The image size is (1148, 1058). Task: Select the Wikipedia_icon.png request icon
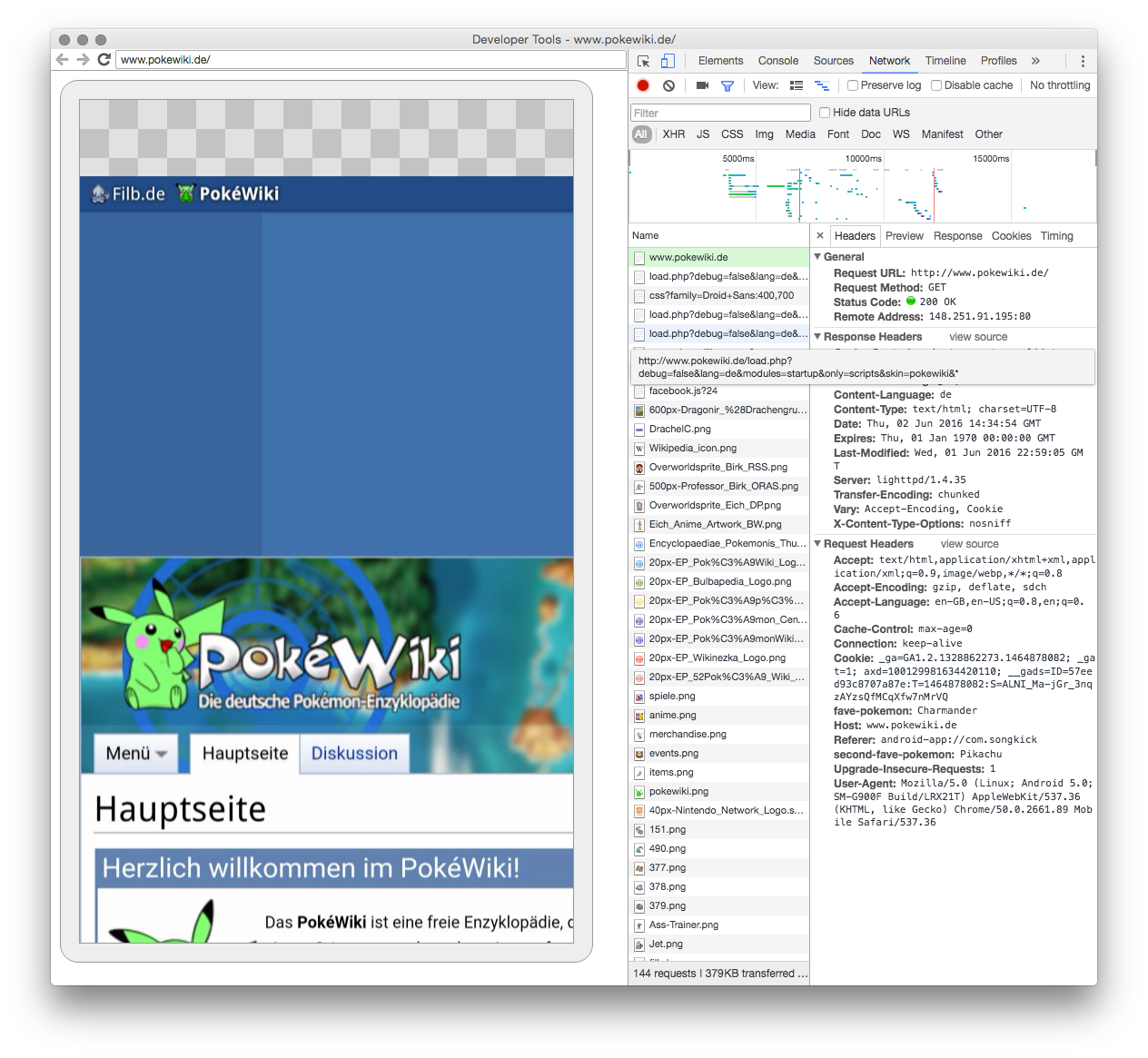pos(639,449)
